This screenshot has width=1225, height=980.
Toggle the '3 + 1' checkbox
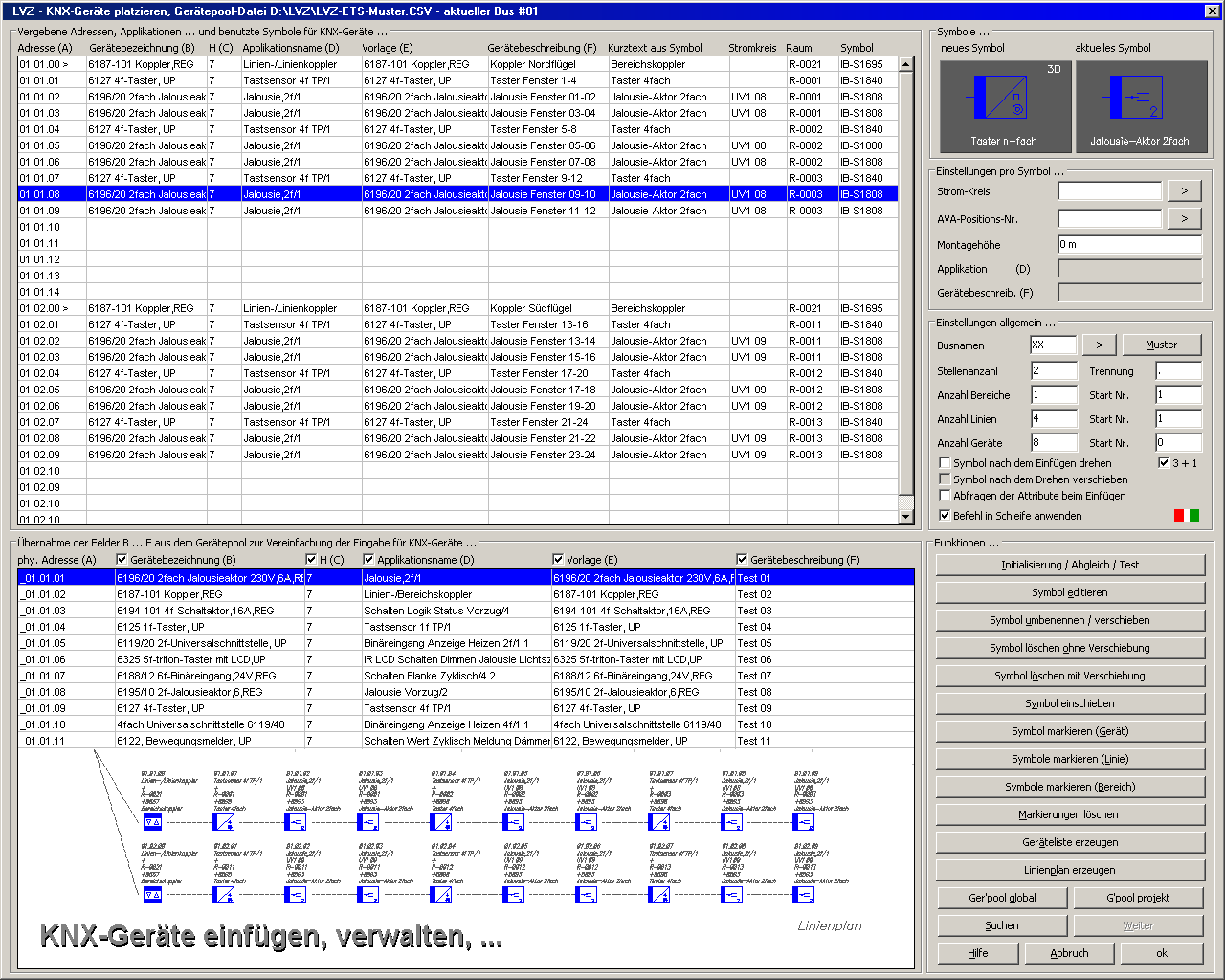1164,463
